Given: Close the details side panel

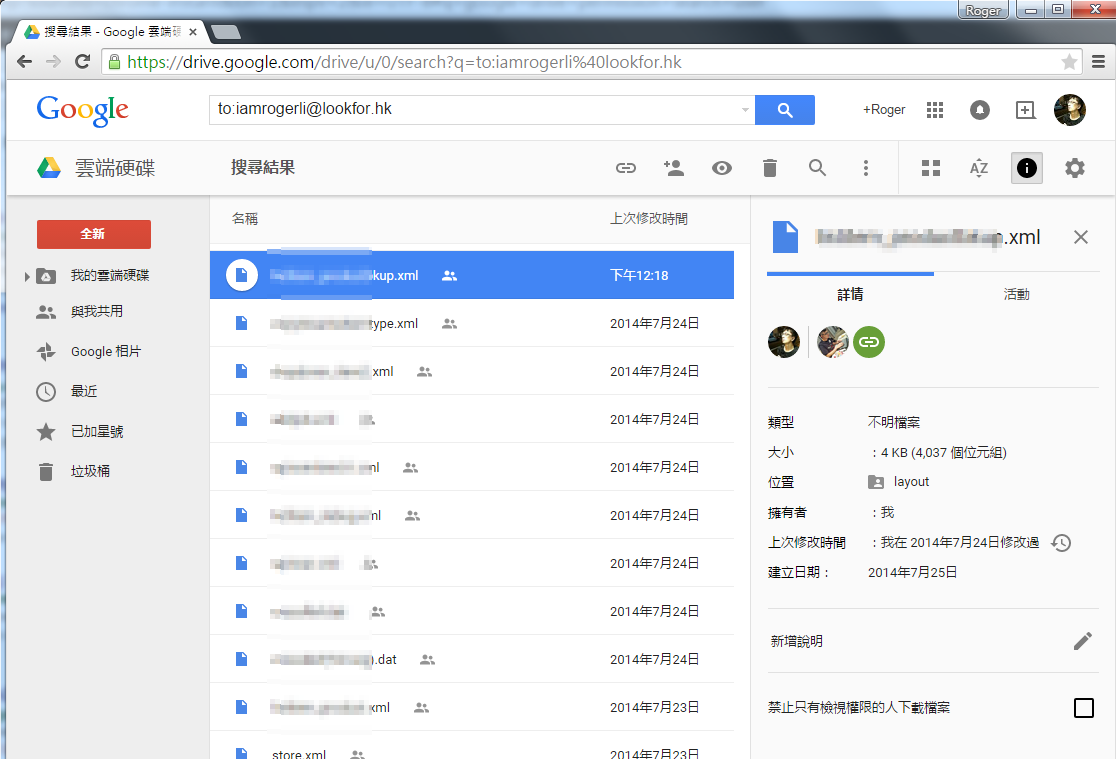Looking at the screenshot, I should pos(1080,237).
